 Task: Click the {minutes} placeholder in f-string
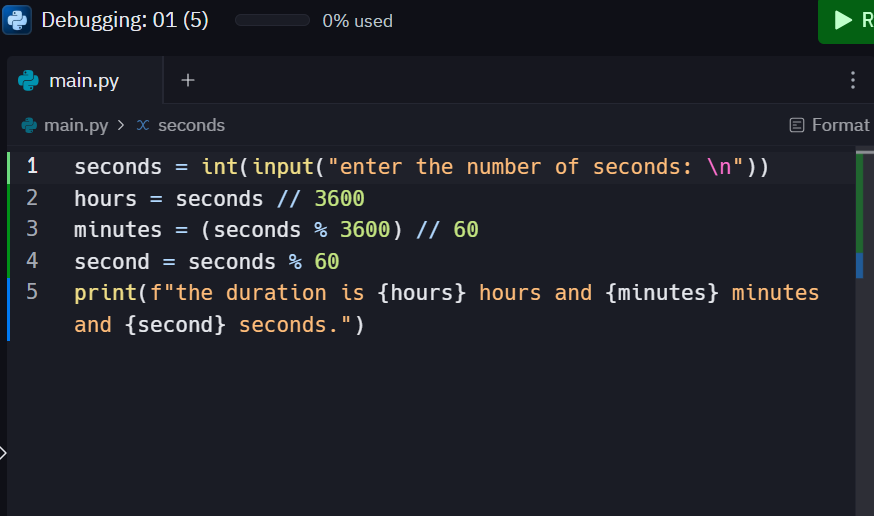click(x=662, y=293)
